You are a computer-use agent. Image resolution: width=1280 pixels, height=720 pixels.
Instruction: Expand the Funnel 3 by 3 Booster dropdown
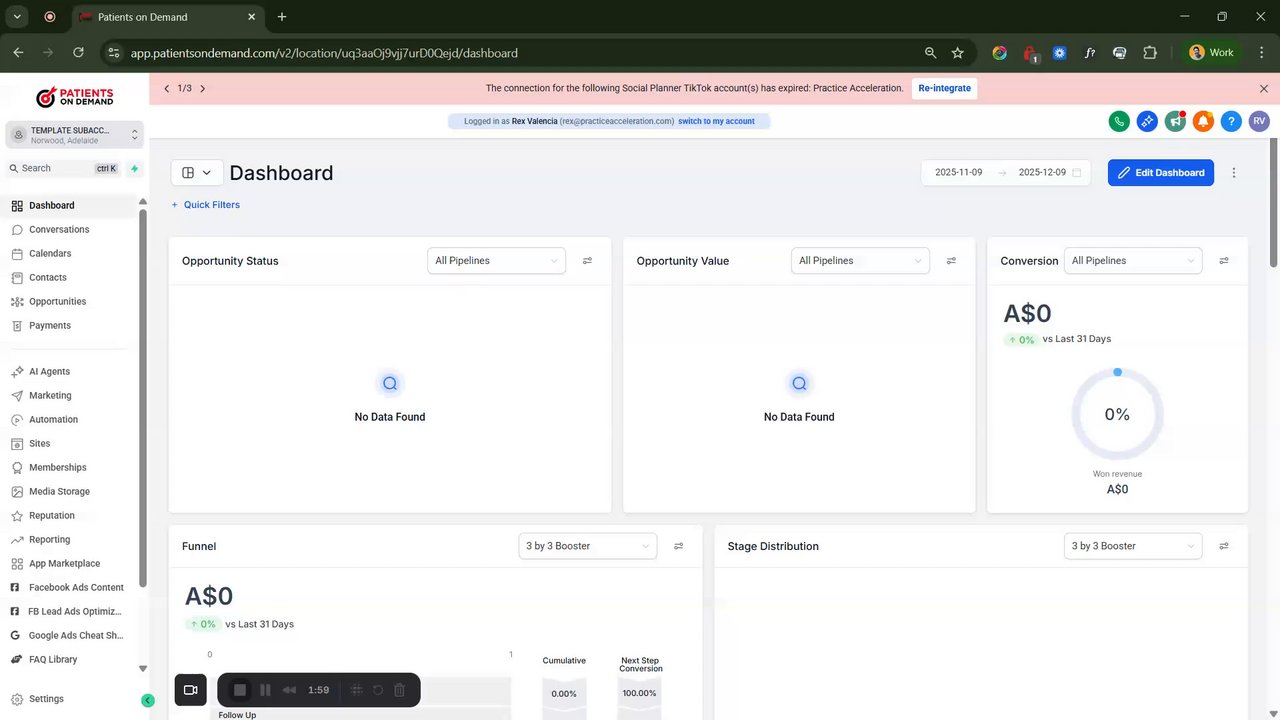pos(588,546)
